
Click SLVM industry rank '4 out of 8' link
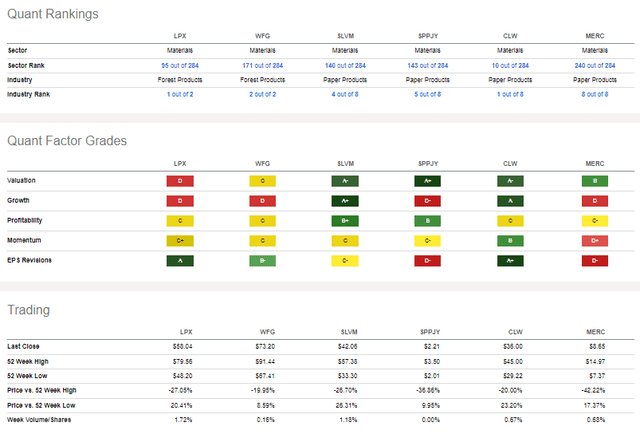pos(345,94)
